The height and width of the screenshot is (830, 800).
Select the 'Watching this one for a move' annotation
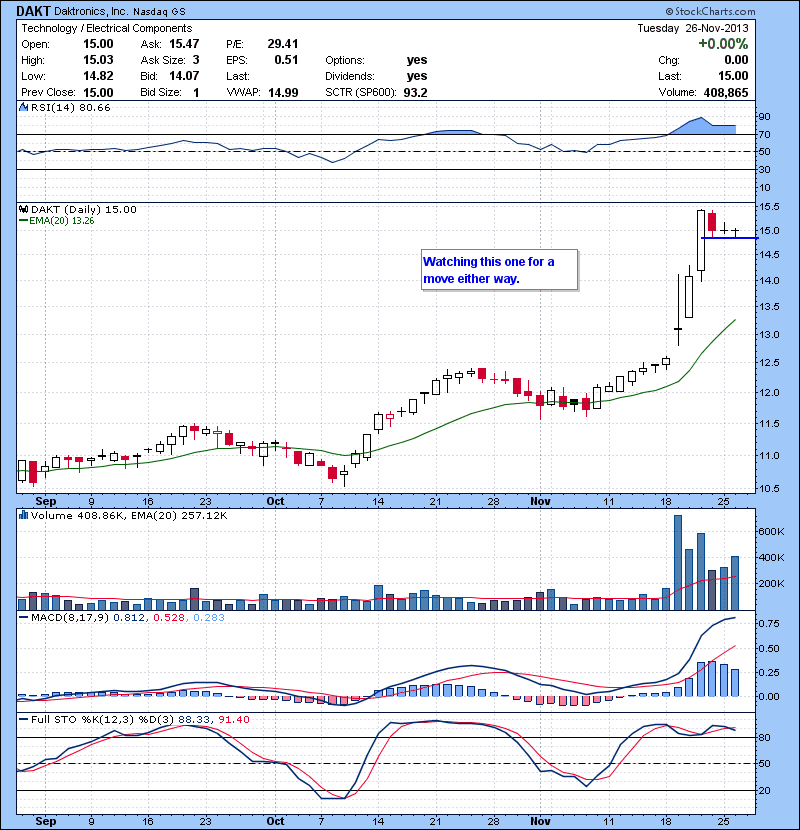pyautogui.click(x=499, y=270)
